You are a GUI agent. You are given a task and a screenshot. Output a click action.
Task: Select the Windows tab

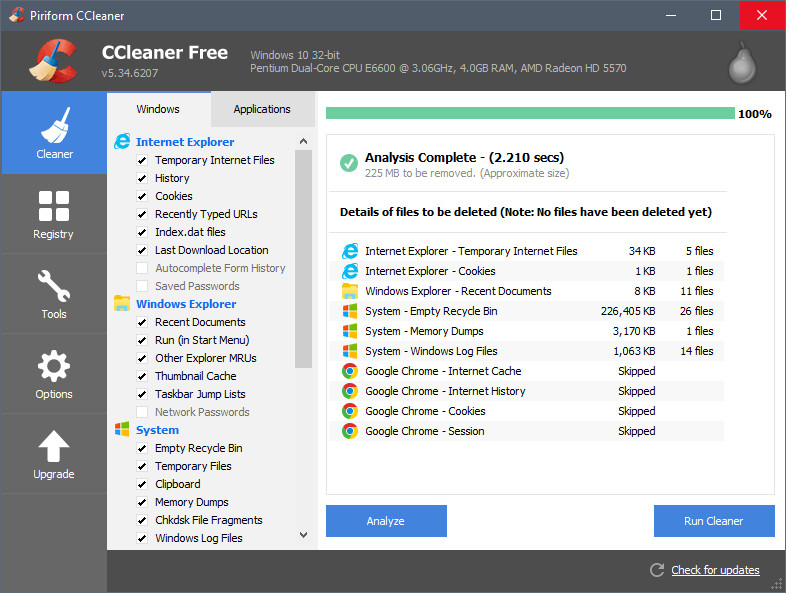(x=158, y=109)
